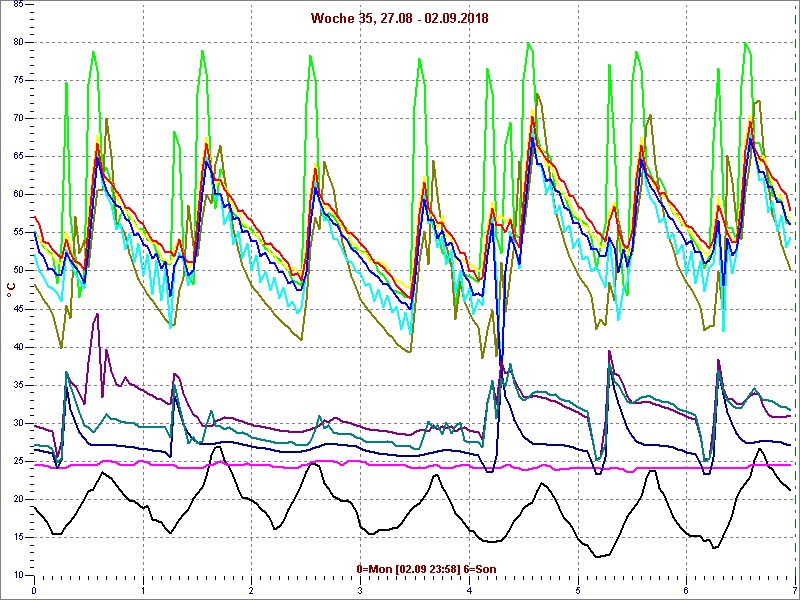Screen dimensions: 800x600
Task: Click the y-axis label 45
Action: (x=18, y=309)
